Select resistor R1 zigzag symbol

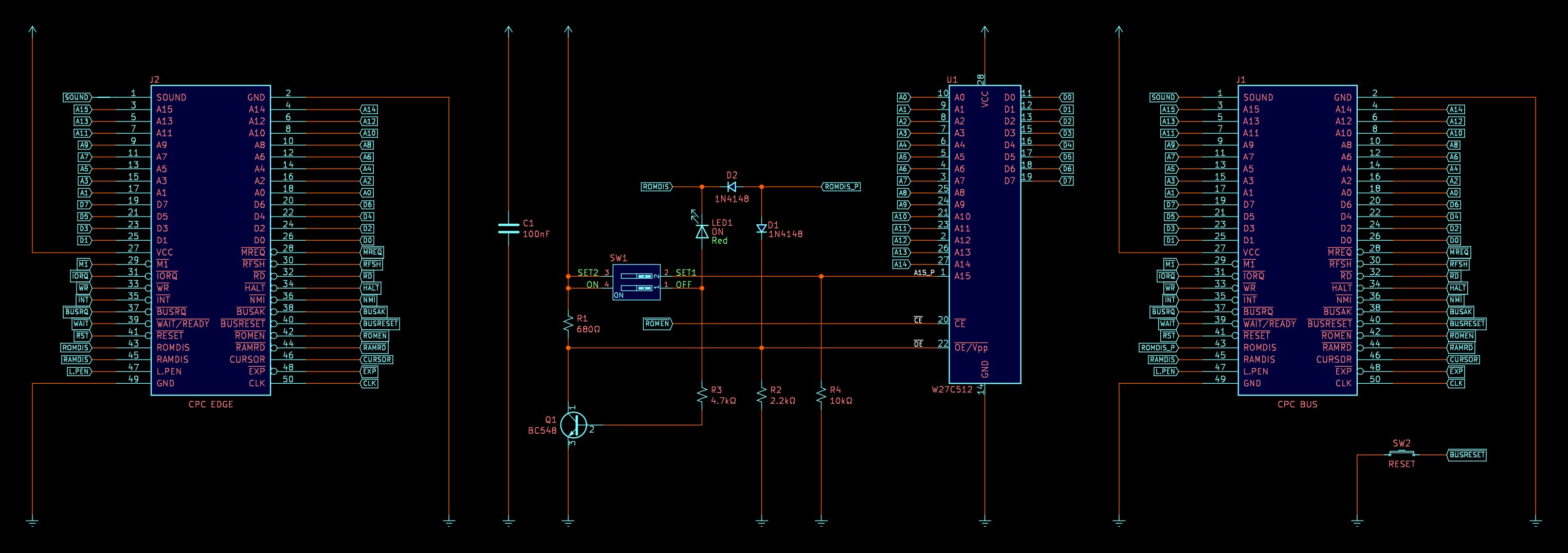(x=569, y=324)
